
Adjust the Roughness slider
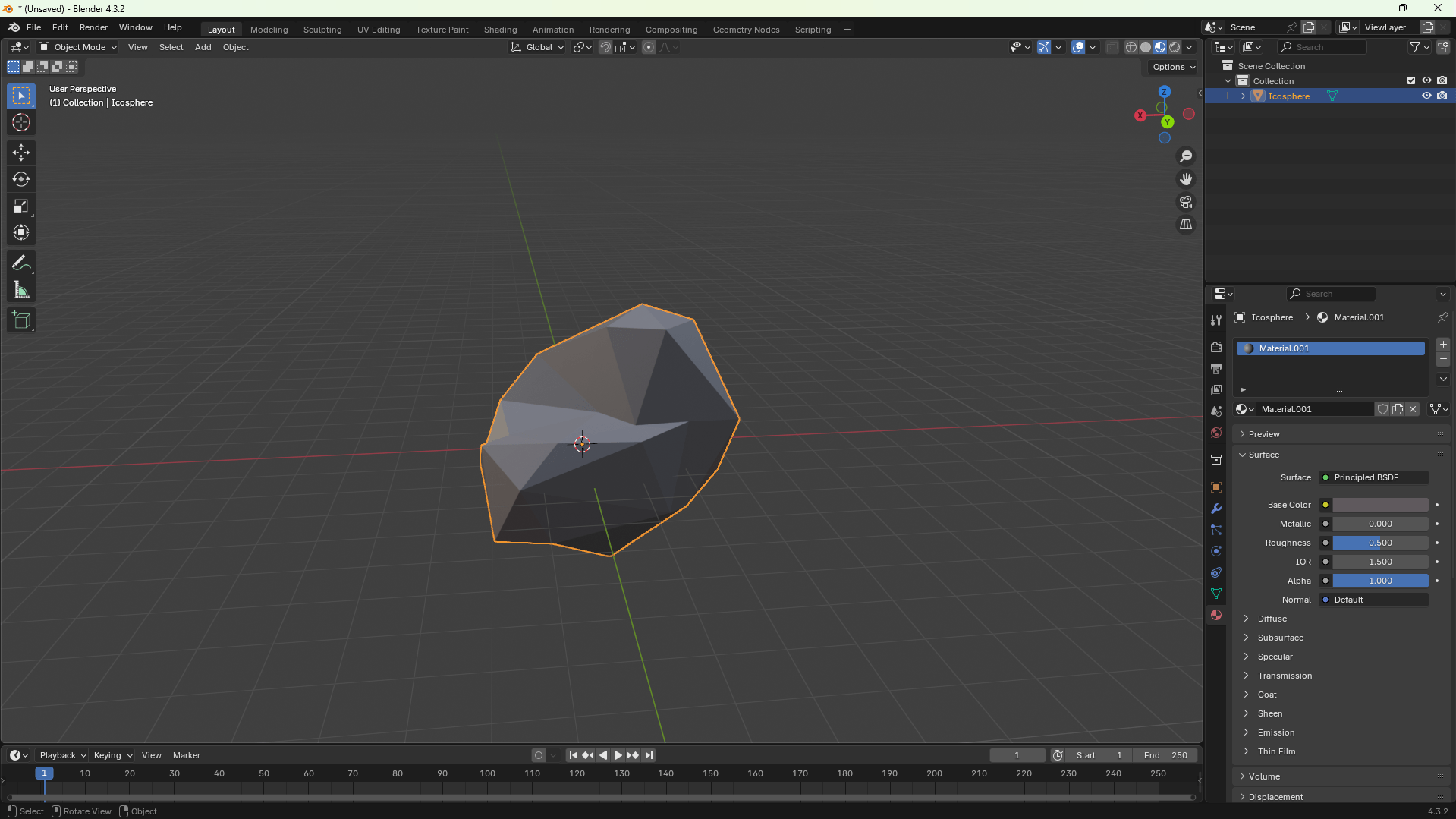tap(1380, 543)
